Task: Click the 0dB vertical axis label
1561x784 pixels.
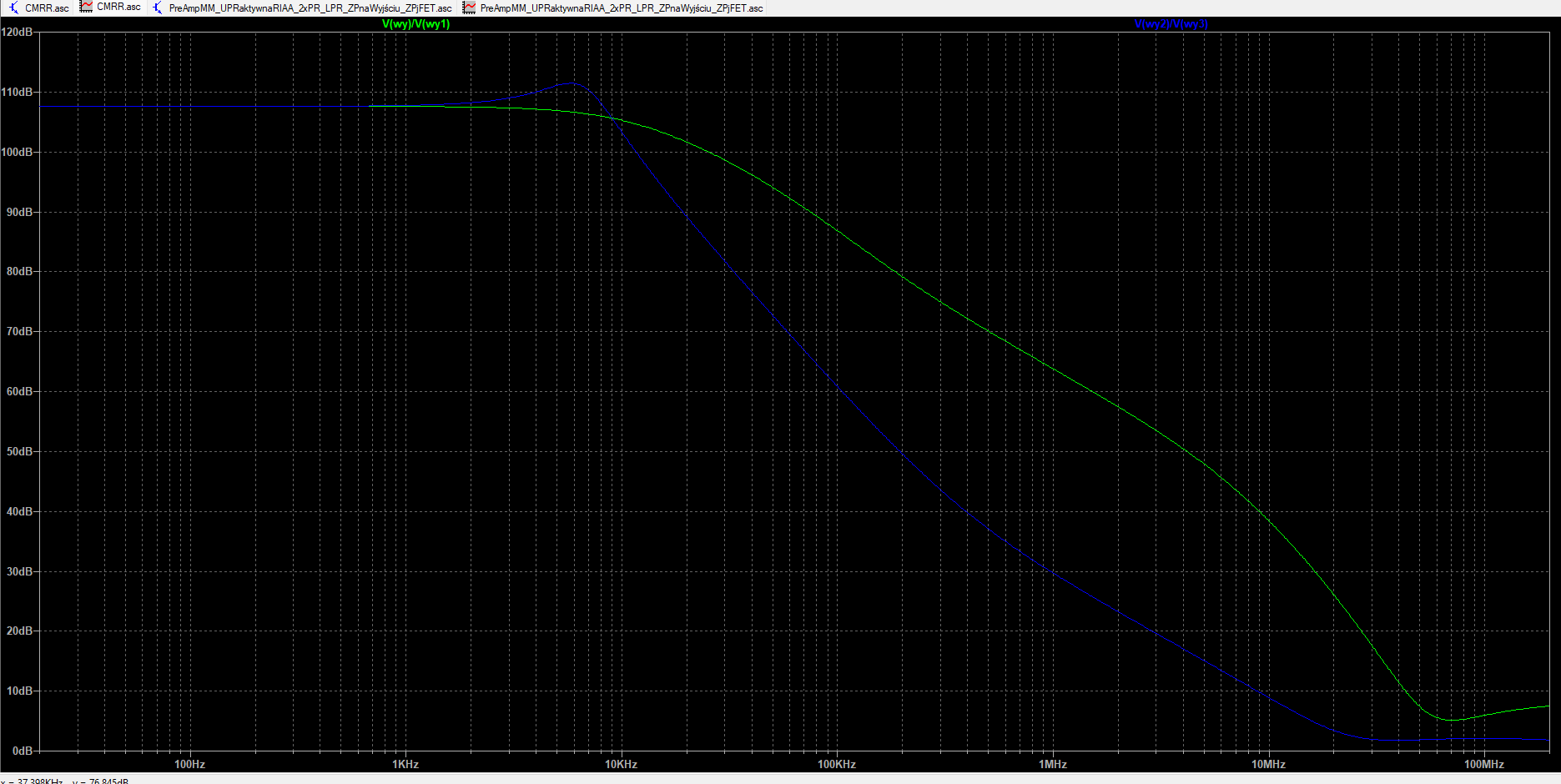Action: (23, 751)
